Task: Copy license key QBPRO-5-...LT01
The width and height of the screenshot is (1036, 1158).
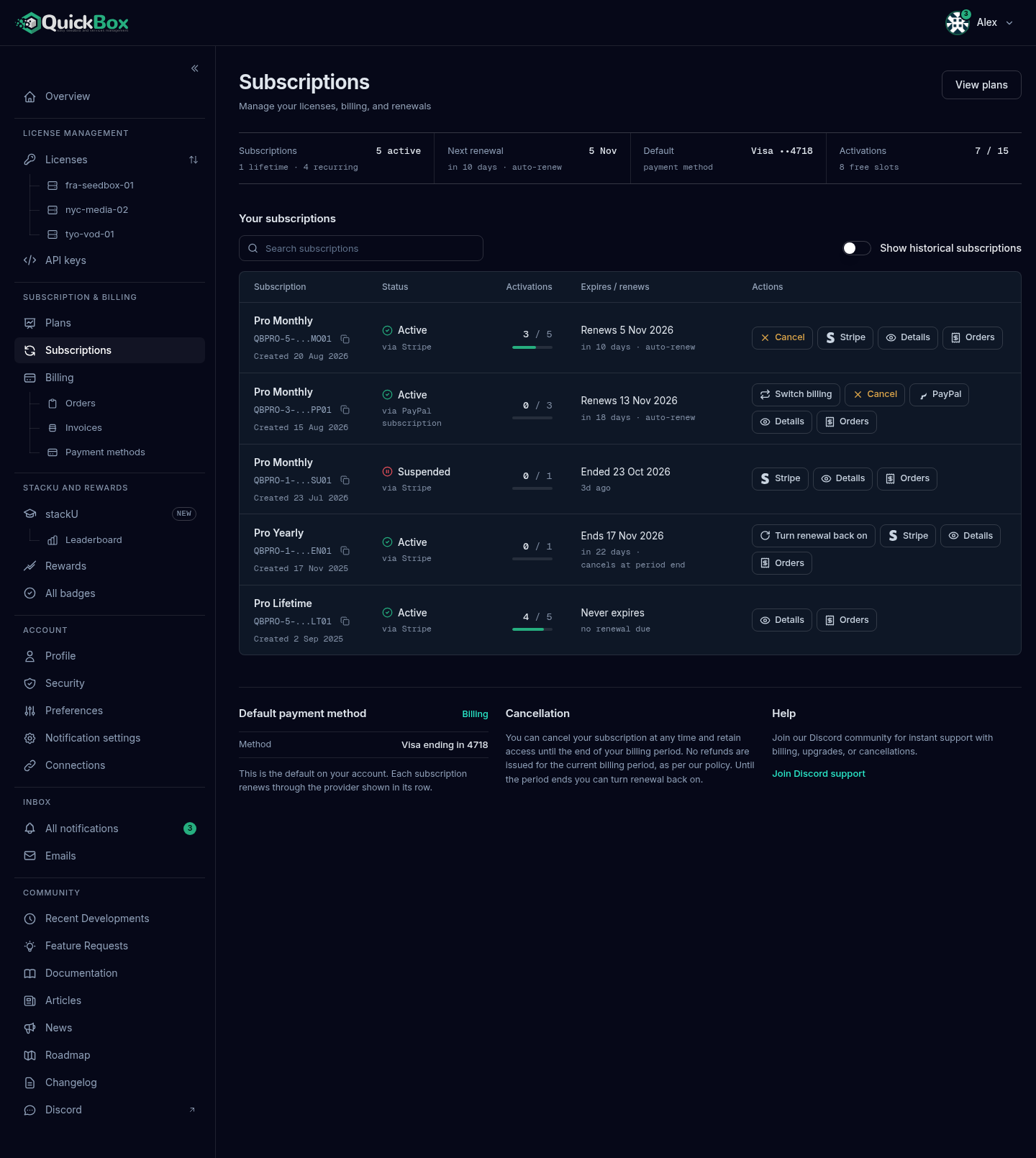Action: coord(345,621)
